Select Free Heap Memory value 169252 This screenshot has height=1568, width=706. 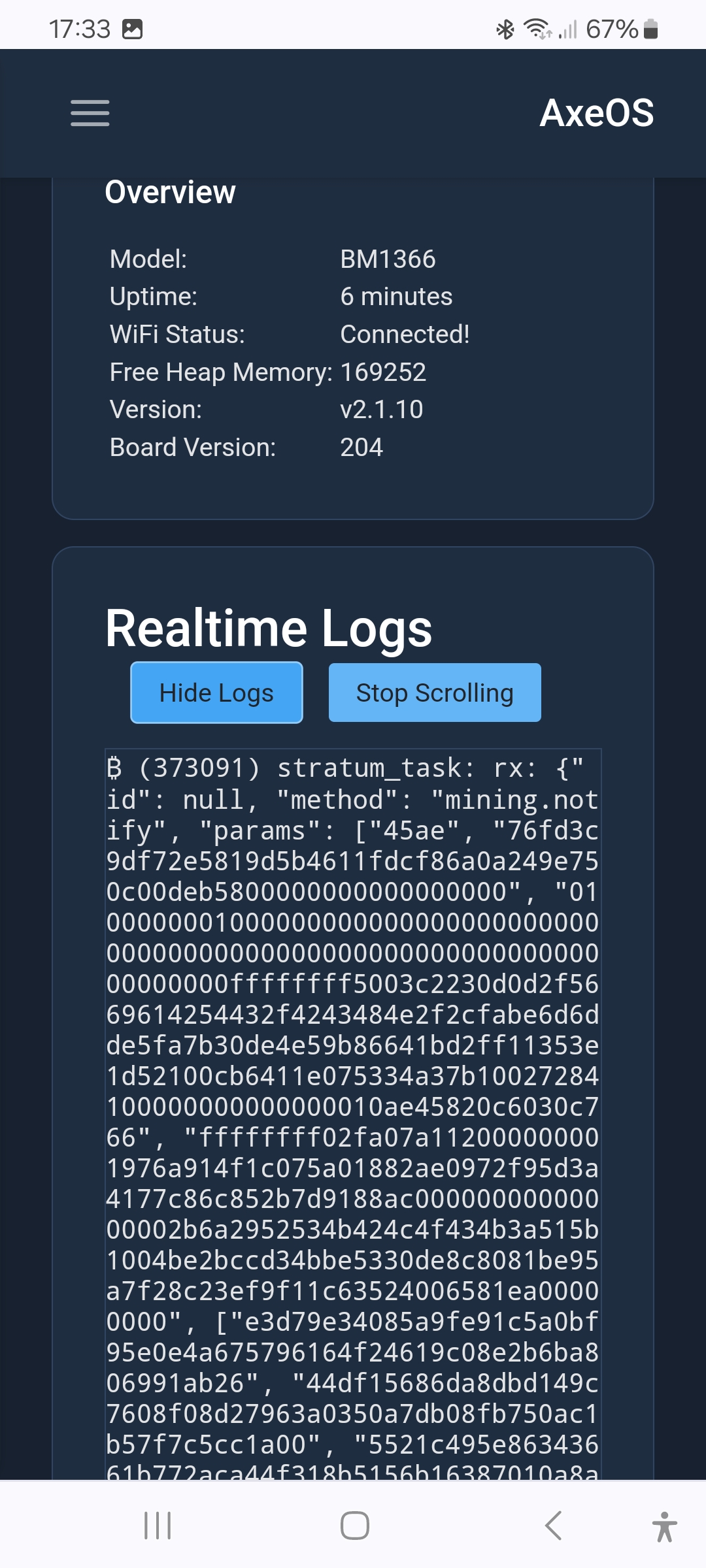tap(383, 372)
